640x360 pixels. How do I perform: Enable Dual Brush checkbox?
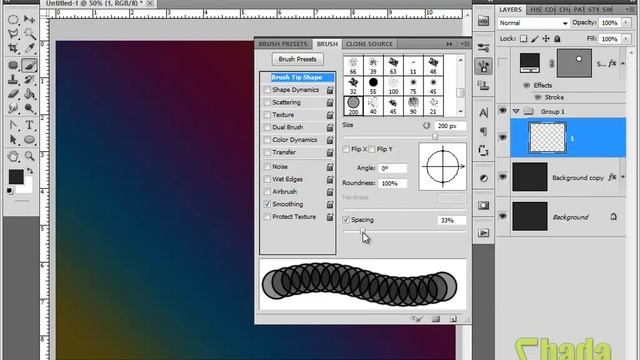pos(267,127)
